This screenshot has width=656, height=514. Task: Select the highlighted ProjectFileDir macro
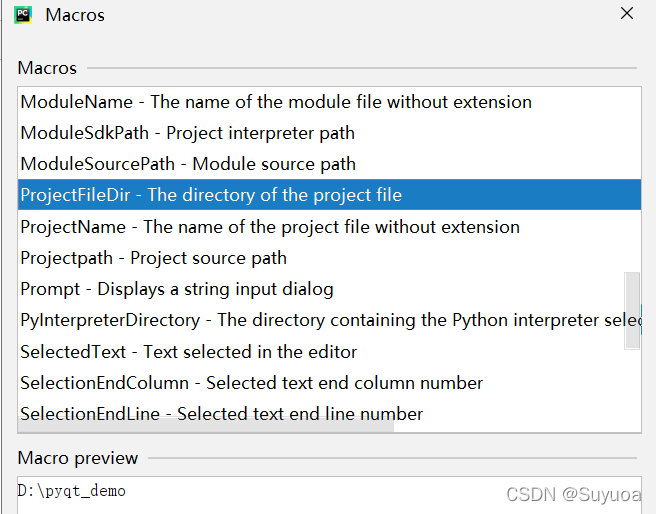pyautogui.click(x=211, y=195)
